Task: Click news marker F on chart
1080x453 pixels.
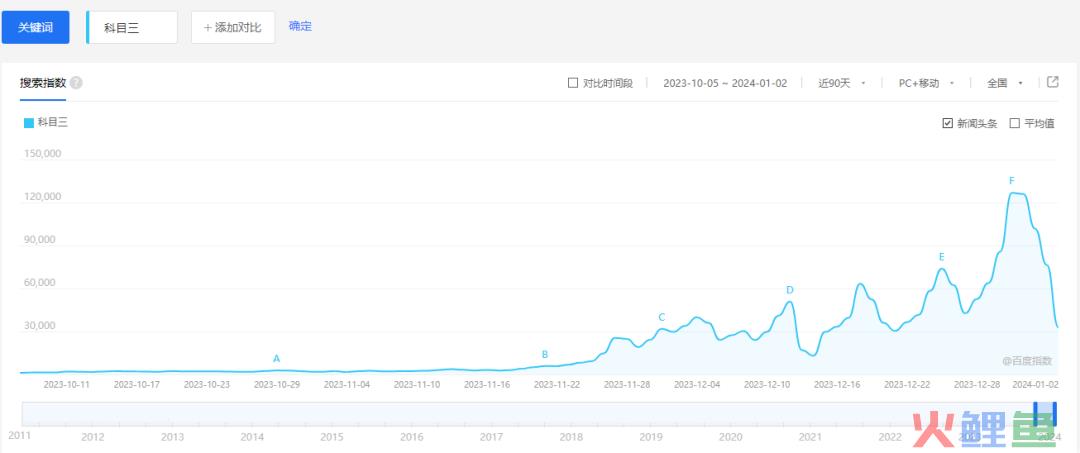Action: click(x=1011, y=181)
